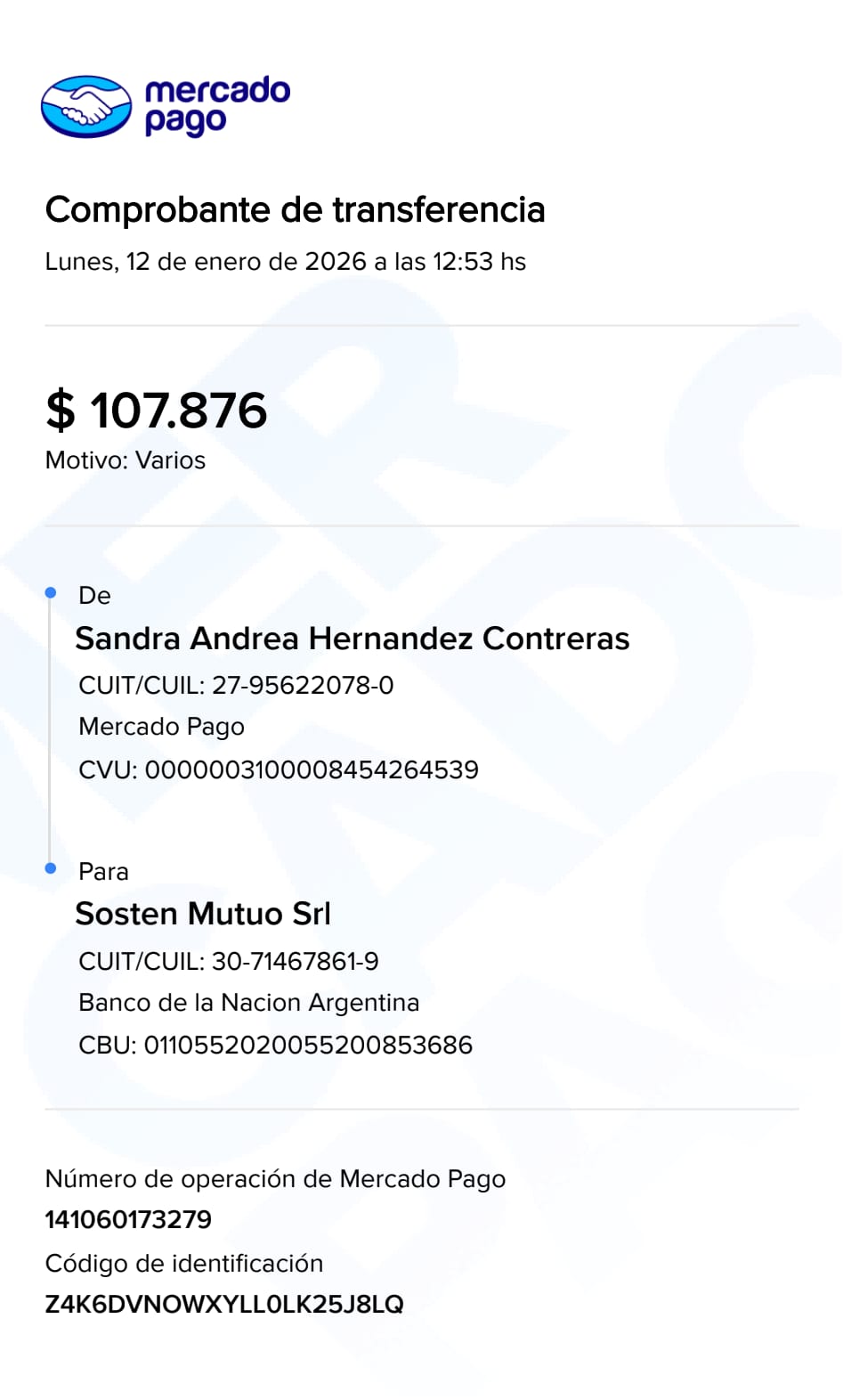Click the Mercado Pago handshake logo
The width and height of the screenshot is (843, 1400).
[x=86, y=107]
